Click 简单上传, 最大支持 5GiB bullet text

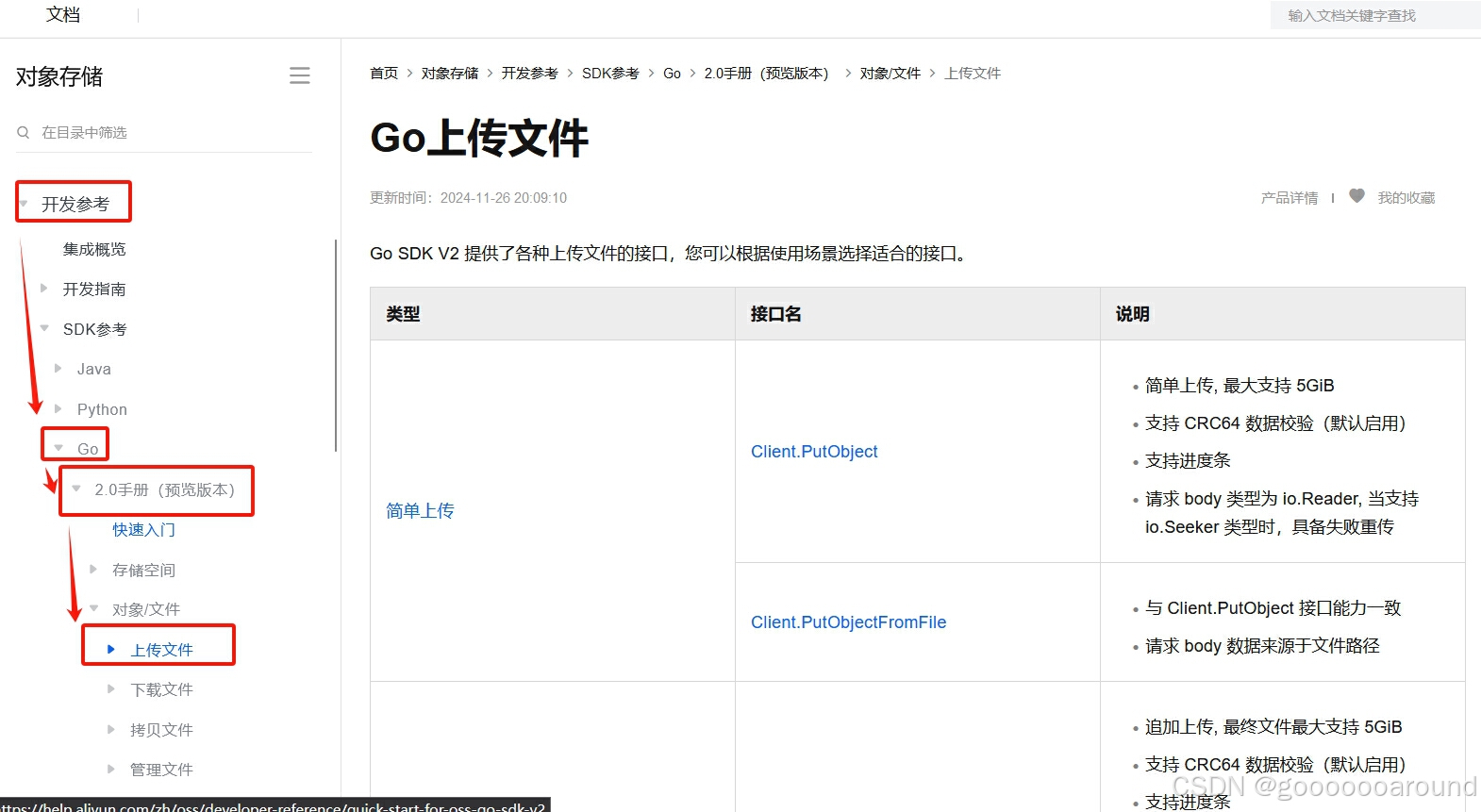tap(1240, 385)
